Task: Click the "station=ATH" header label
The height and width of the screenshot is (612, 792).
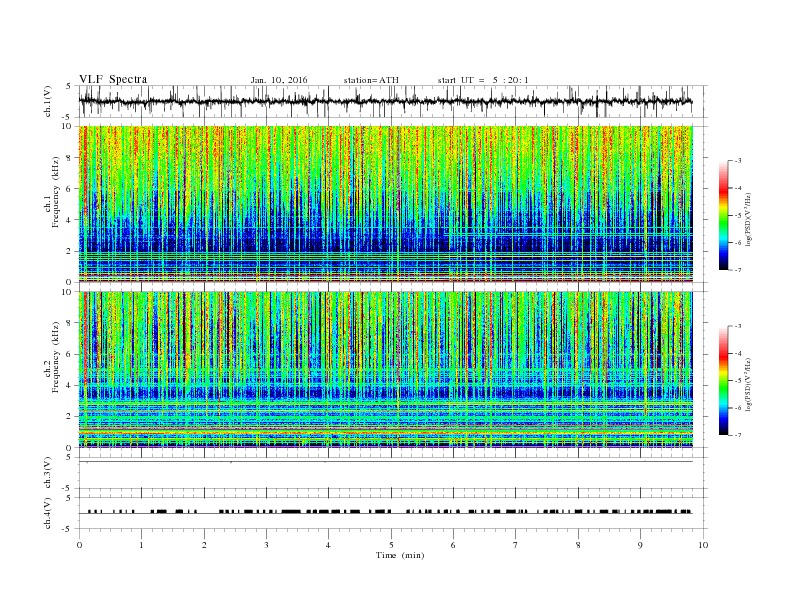Action: click(x=371, y=80)
